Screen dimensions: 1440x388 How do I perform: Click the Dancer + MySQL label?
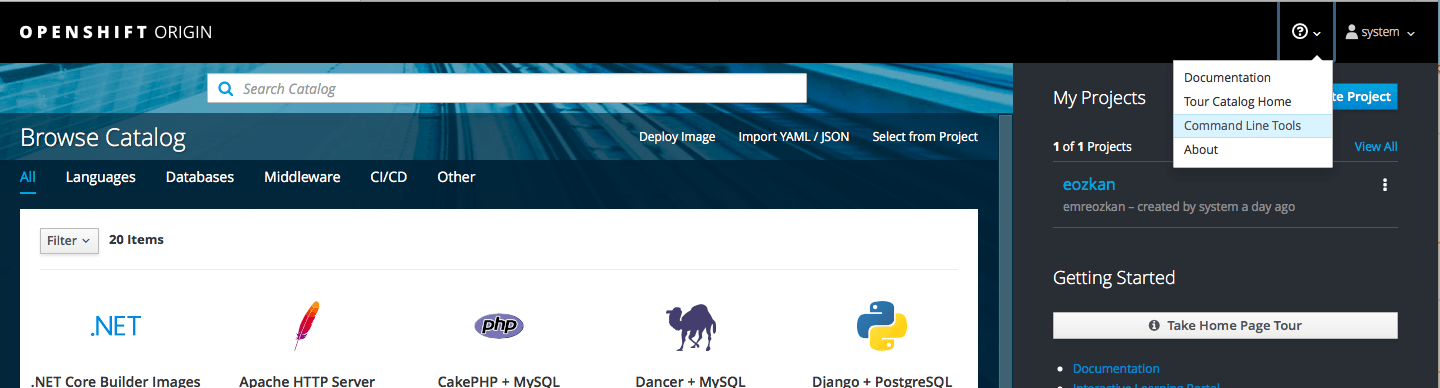click(x=690, y=381)
